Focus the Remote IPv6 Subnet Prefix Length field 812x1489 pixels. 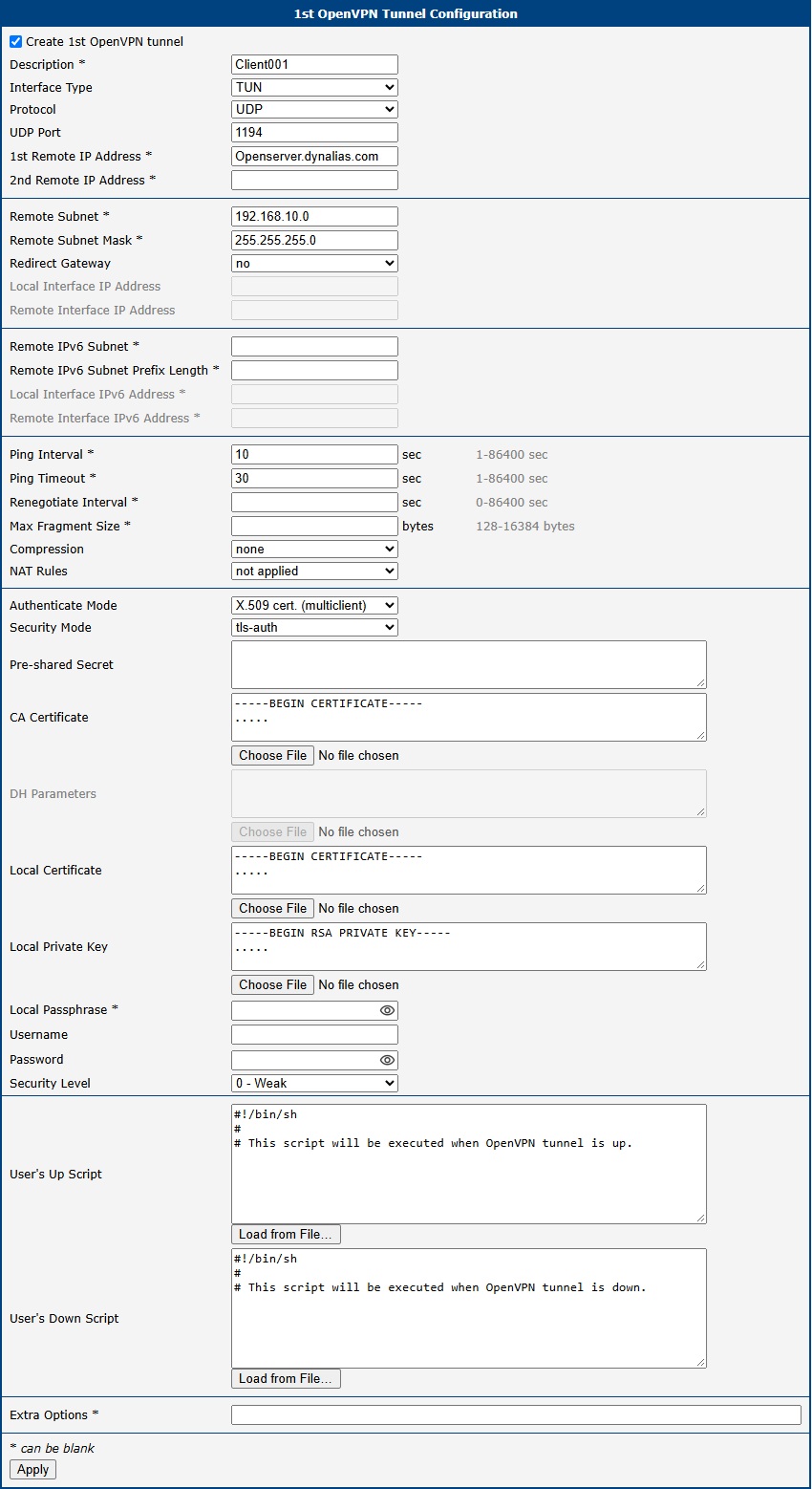(314, 370)
